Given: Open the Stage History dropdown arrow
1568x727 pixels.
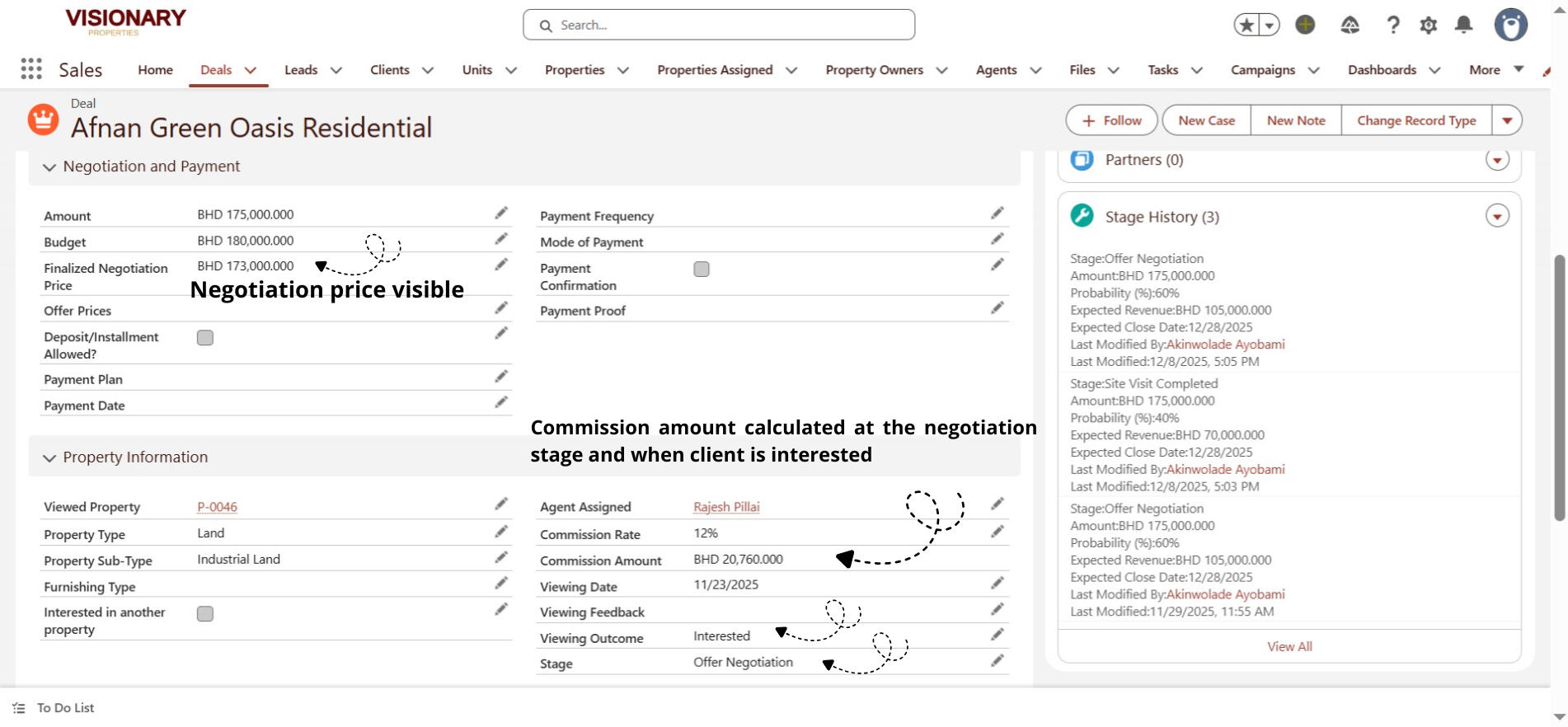Looking at the screenshot, I should tap(1497, 216).
